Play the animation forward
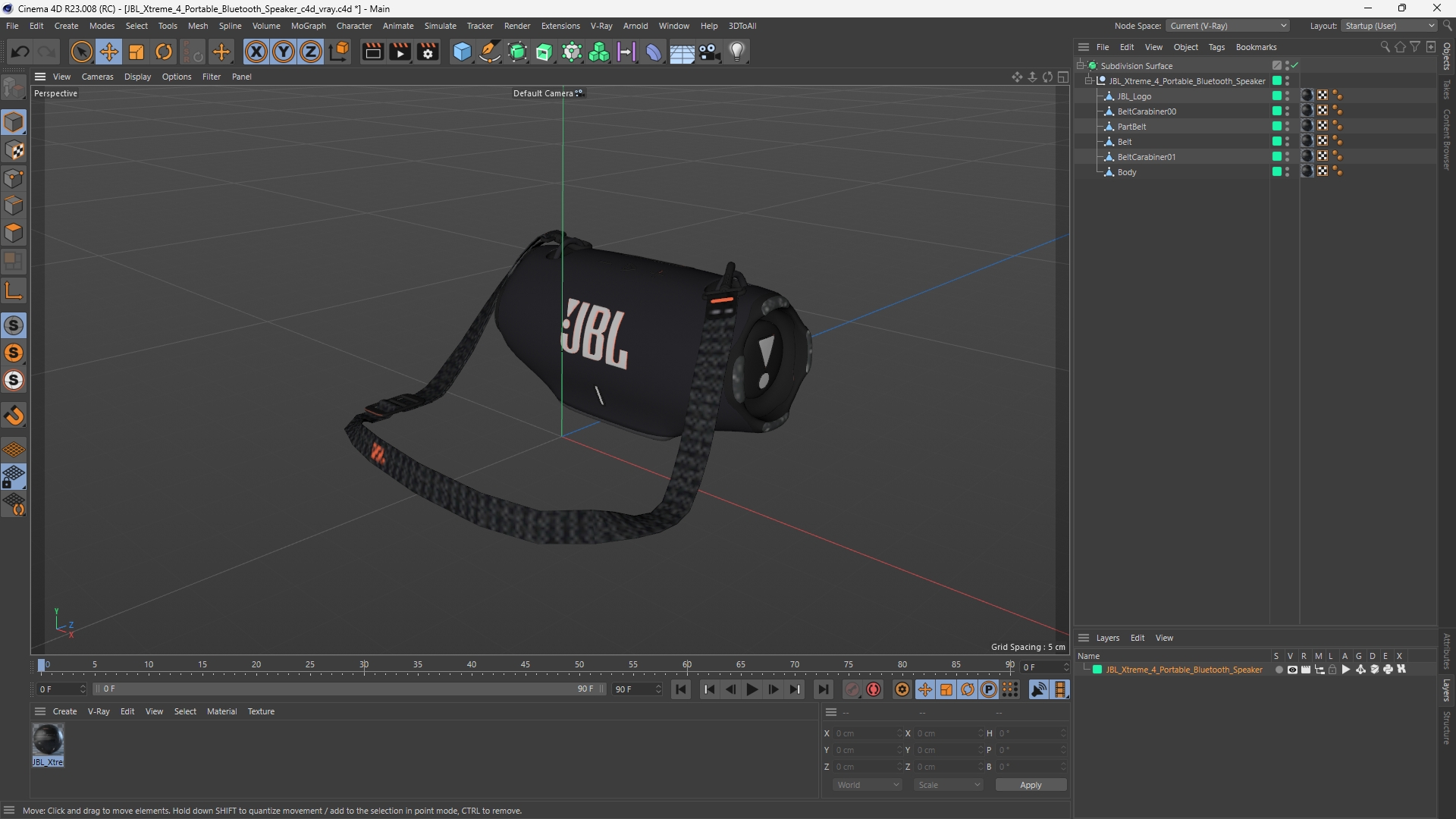 point(752,689)
